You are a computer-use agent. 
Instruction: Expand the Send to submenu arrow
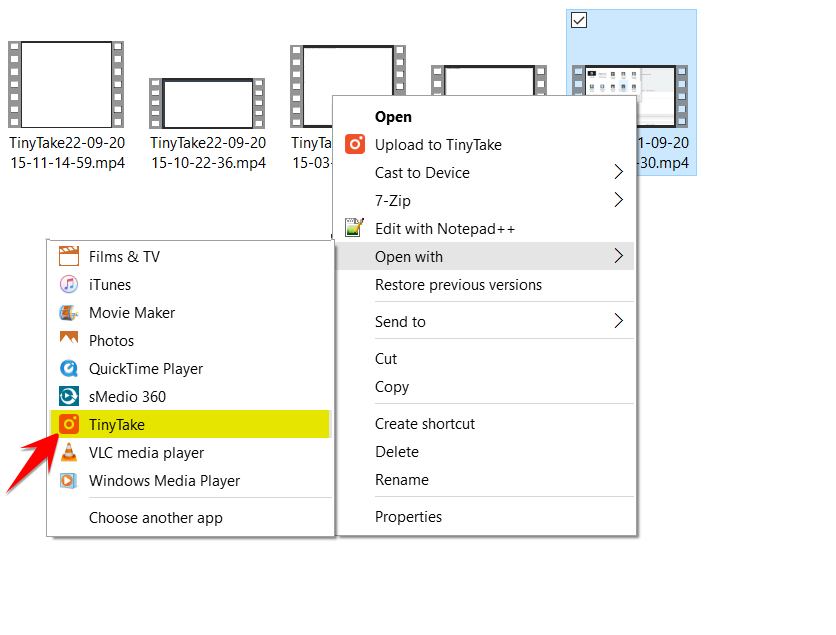tap(618, 321)
